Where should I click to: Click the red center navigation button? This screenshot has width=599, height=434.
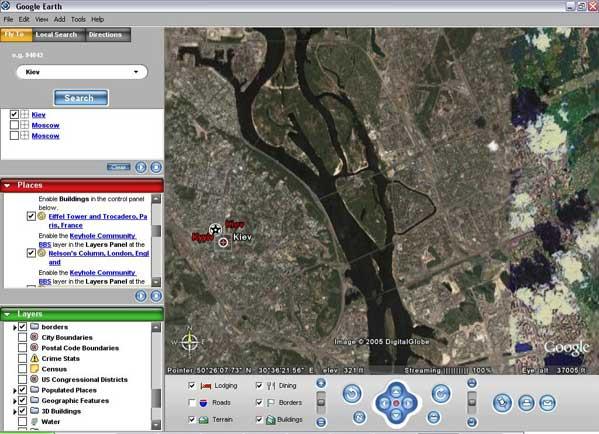pos(396,403)
